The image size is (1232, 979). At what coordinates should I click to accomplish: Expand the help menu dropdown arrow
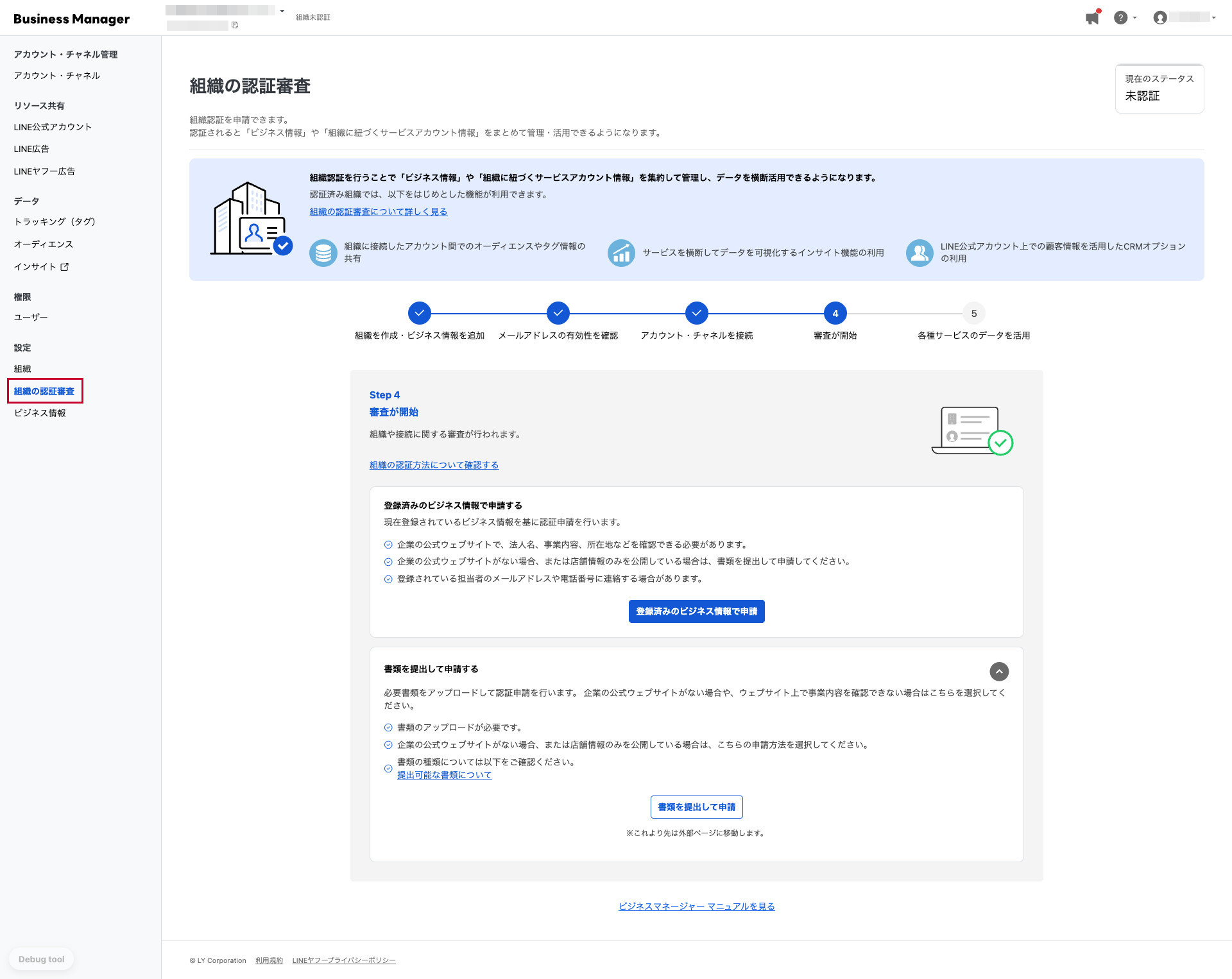click(1134, 18)
